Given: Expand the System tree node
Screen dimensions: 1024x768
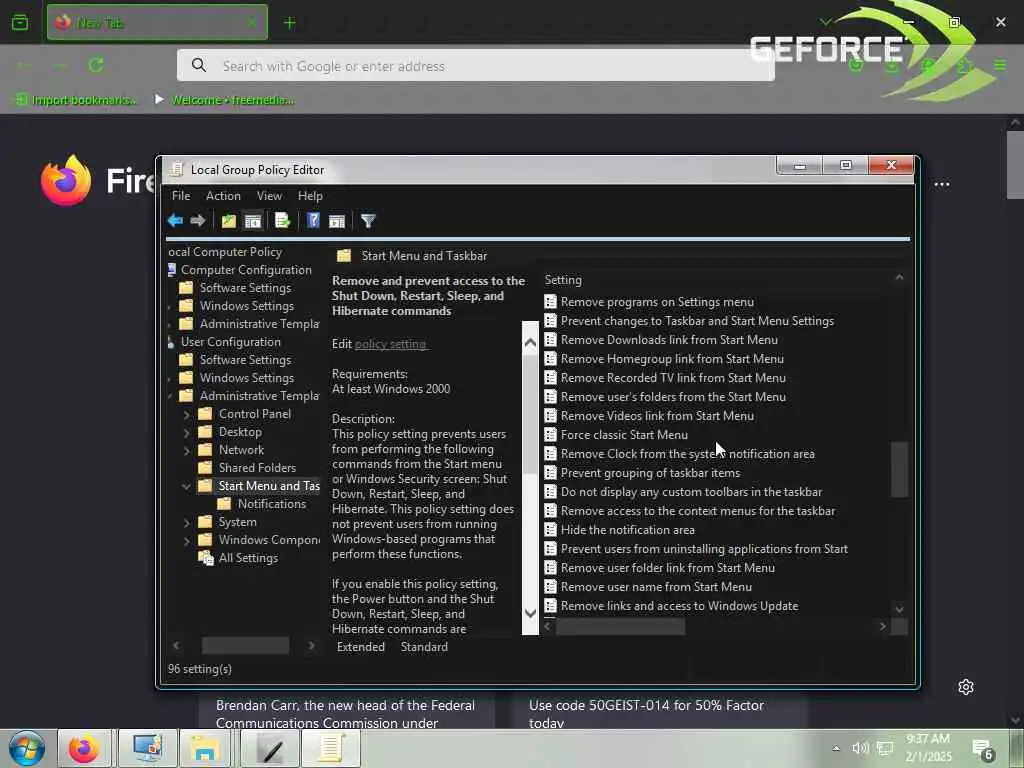Looking at the screenshot, I should [187, 522].
